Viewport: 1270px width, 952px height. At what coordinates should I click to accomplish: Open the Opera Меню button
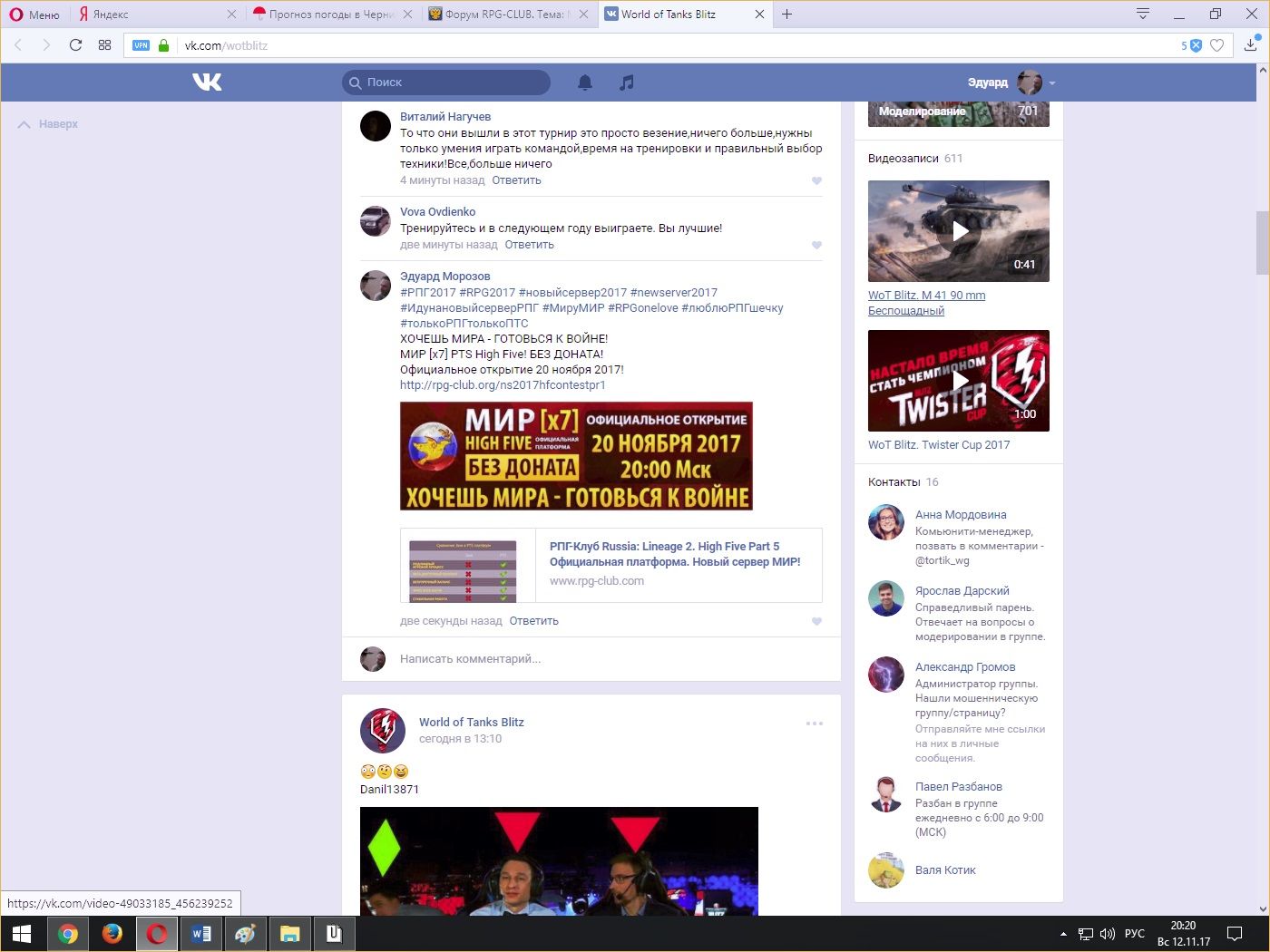tap(34, 14)
